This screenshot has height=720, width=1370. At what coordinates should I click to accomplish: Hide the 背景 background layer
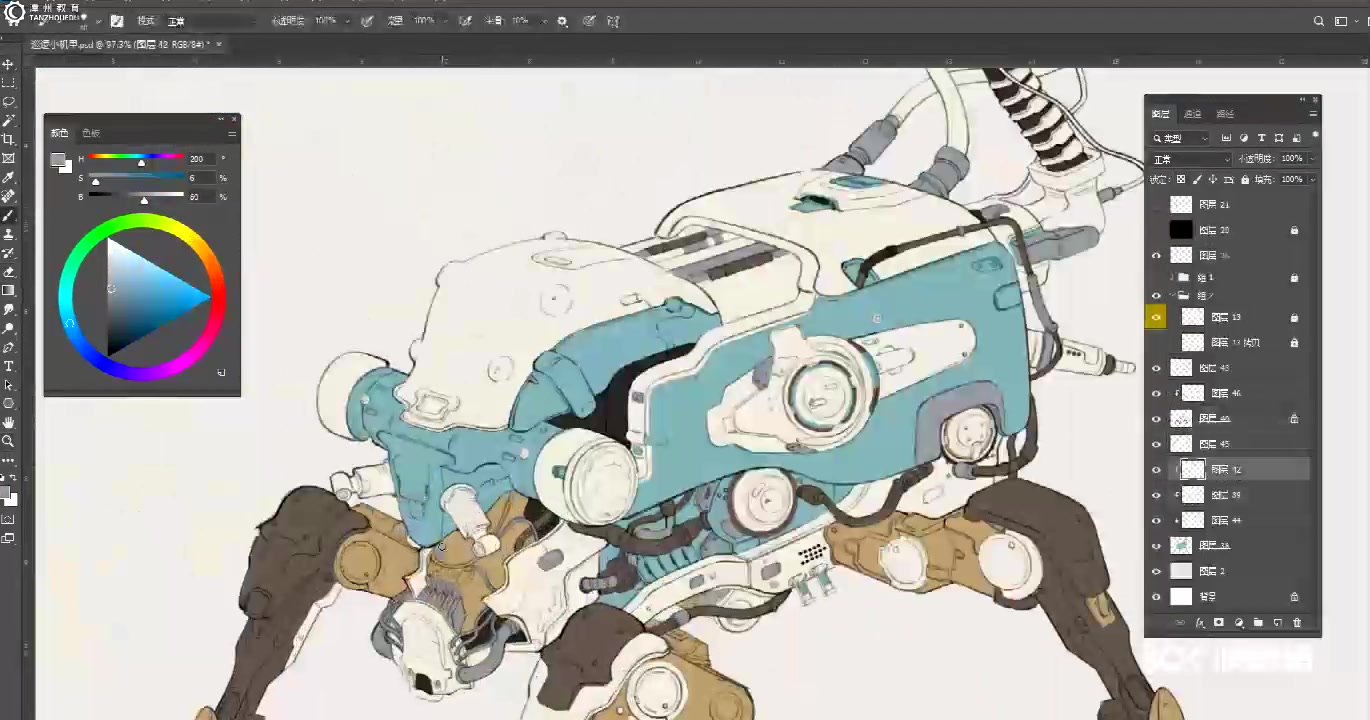(x=1157, y=597)
